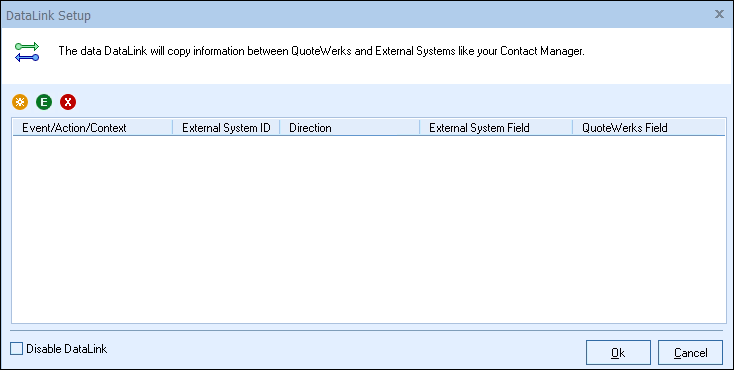Sort by Event/Action/Context column header

point(93,127)
